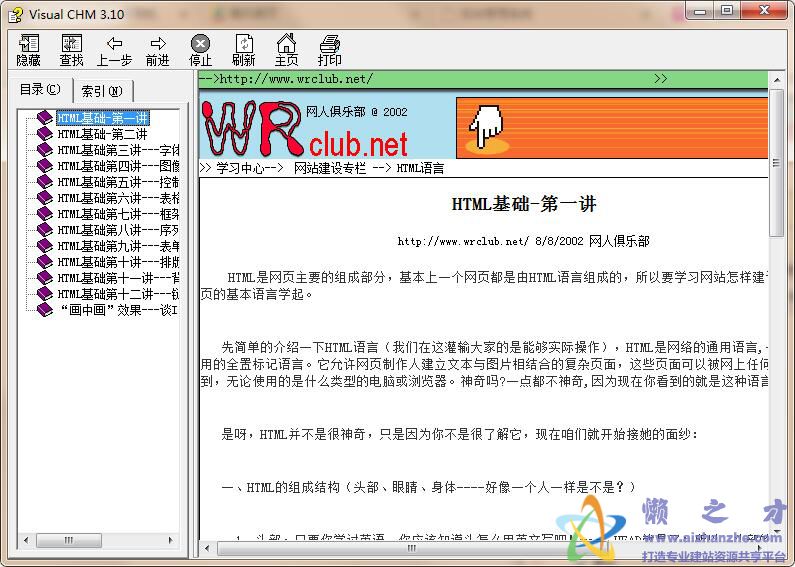Click tree panel scroll left arrow
The image size is (795, 567).
coord(26,540)
